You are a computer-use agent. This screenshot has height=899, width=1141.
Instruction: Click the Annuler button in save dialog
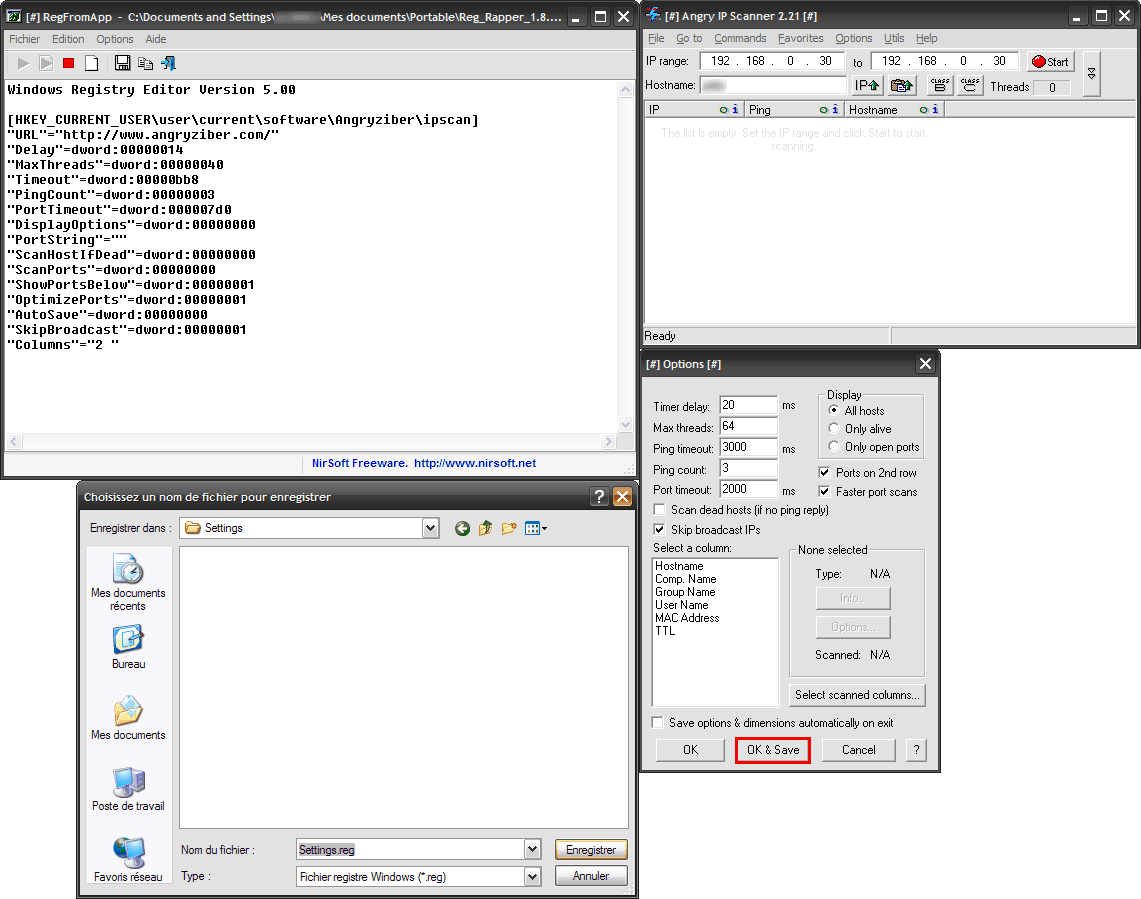(591, 876)
